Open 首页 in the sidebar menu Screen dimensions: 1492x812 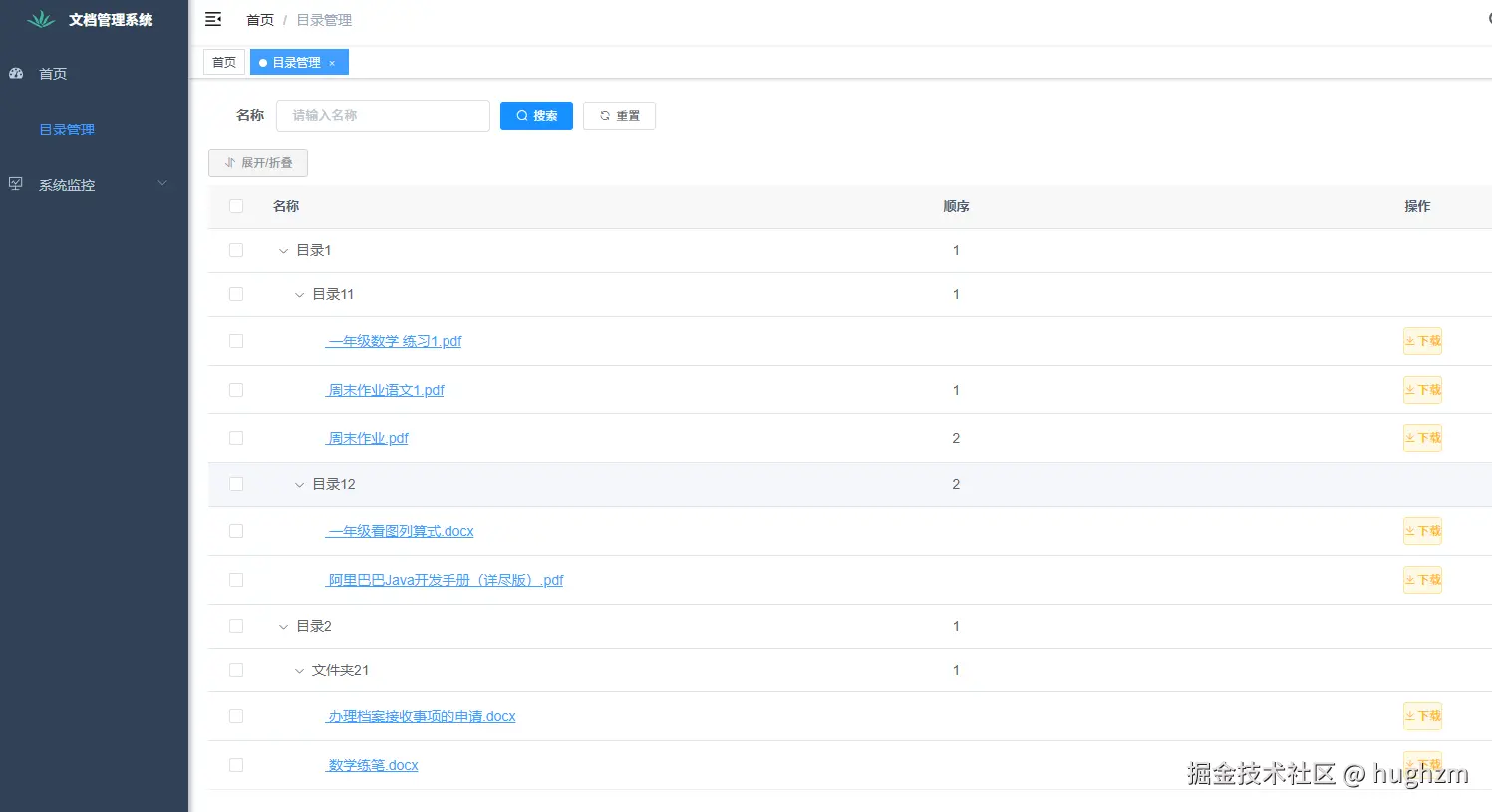94,73
